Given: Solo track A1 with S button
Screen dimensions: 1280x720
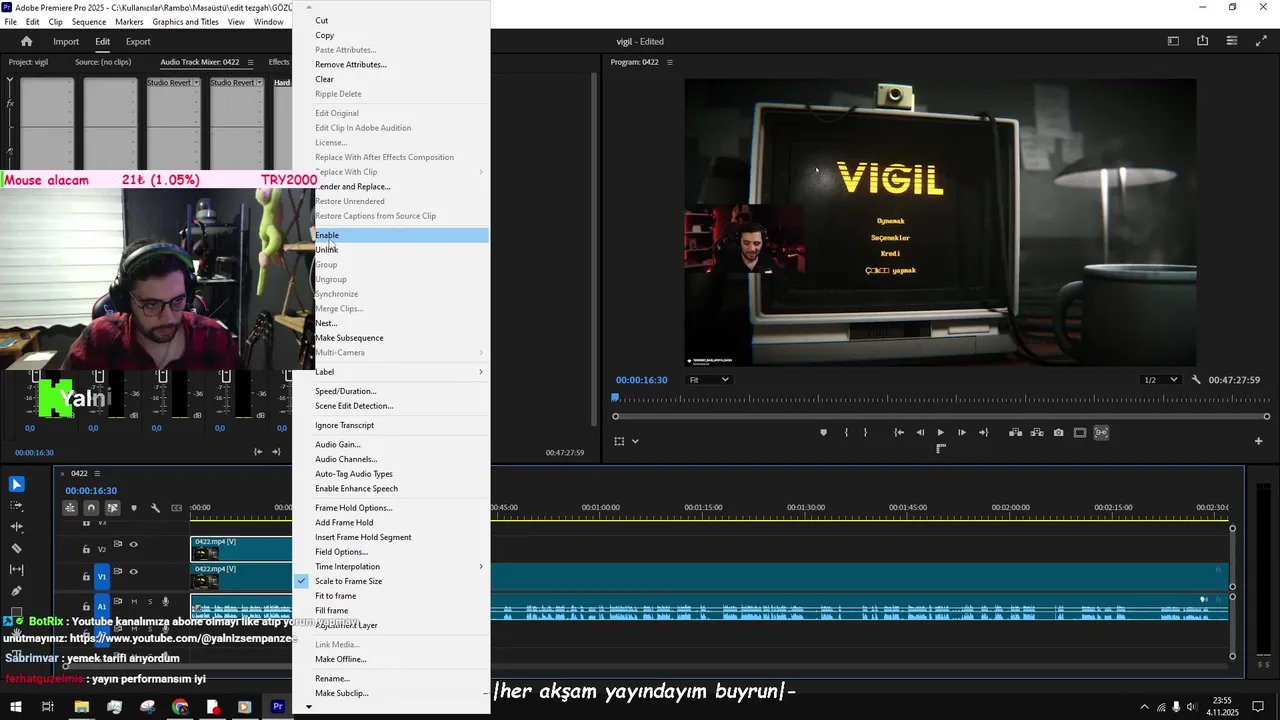Looking at the screenshot, I should click(150, 602).
